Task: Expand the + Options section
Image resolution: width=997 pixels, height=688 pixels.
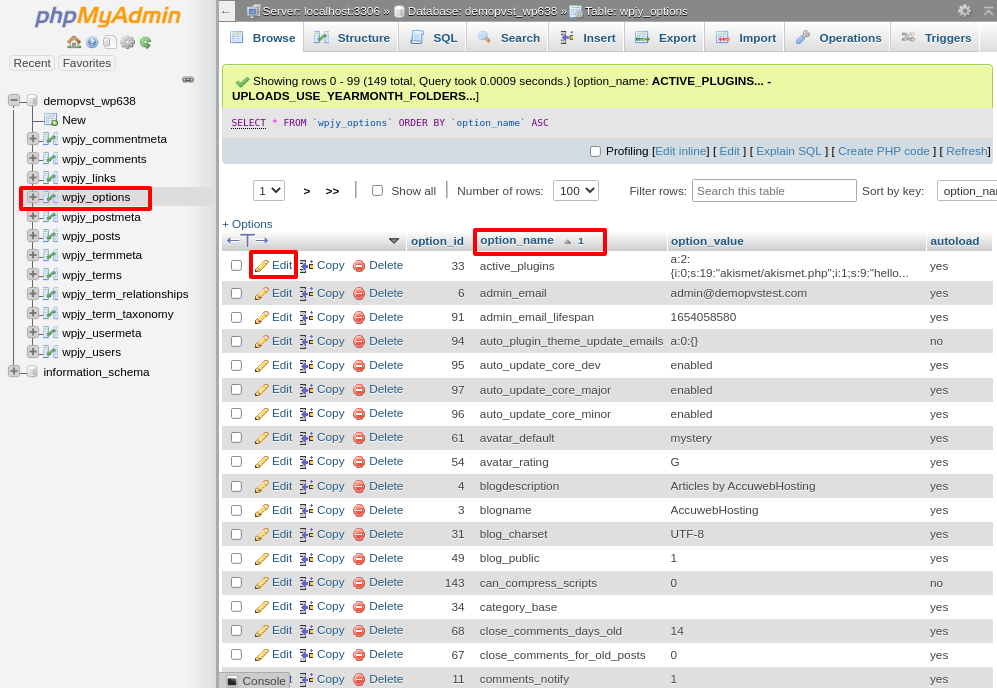Action: (247, 224)
